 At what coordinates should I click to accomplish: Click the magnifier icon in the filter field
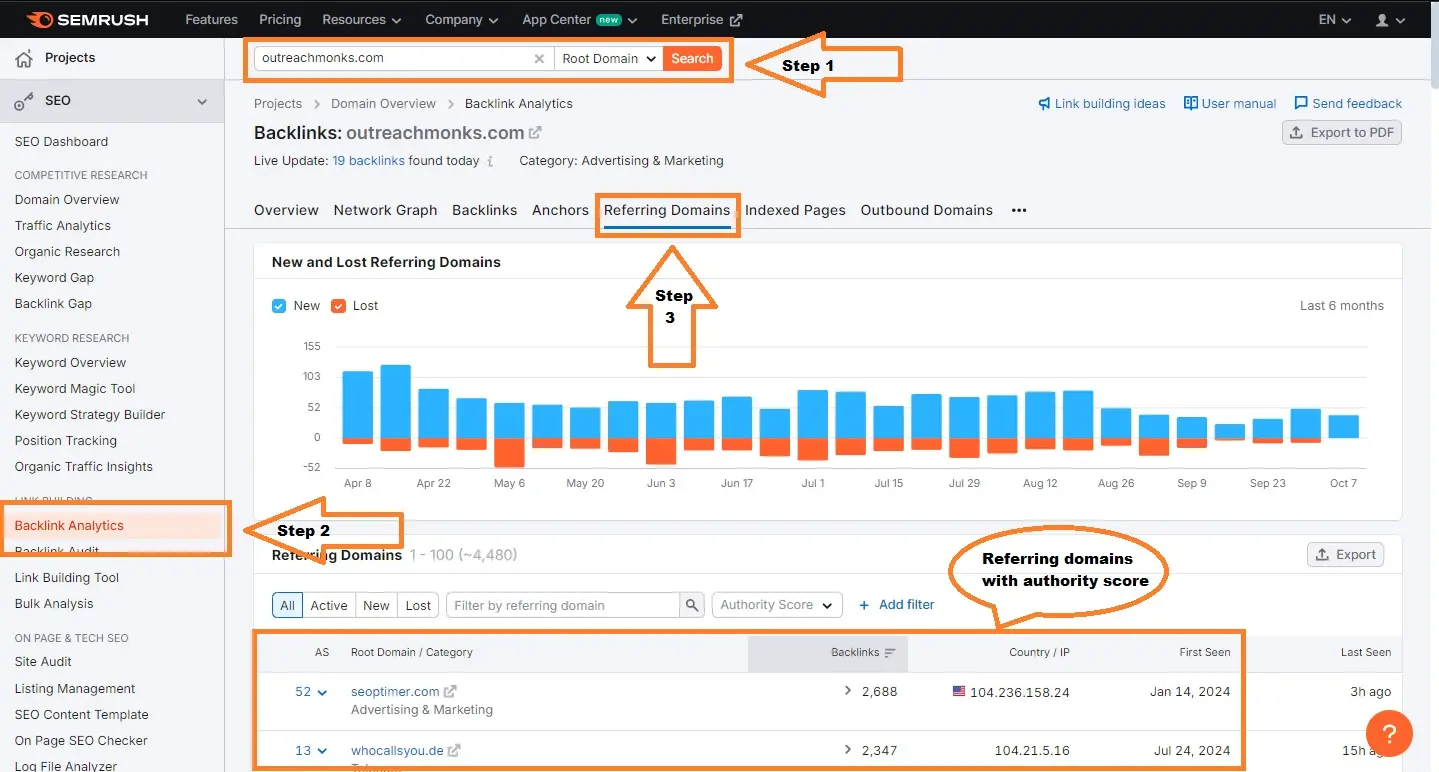[x=691, y=604]
